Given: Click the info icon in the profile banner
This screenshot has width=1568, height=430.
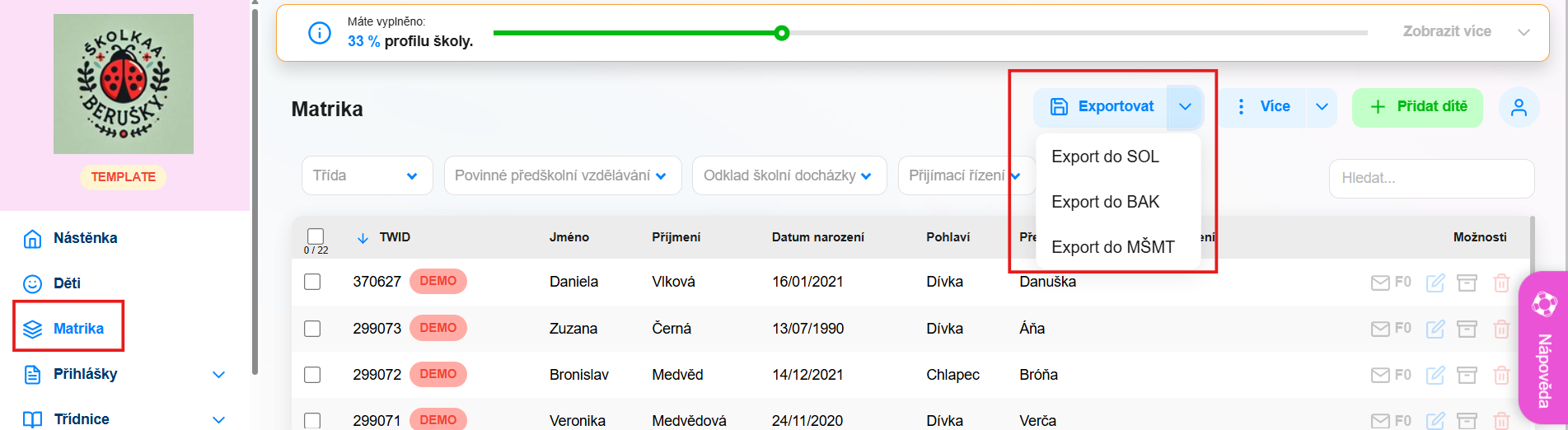Looking at the screenshot, I should pos(319,33).
